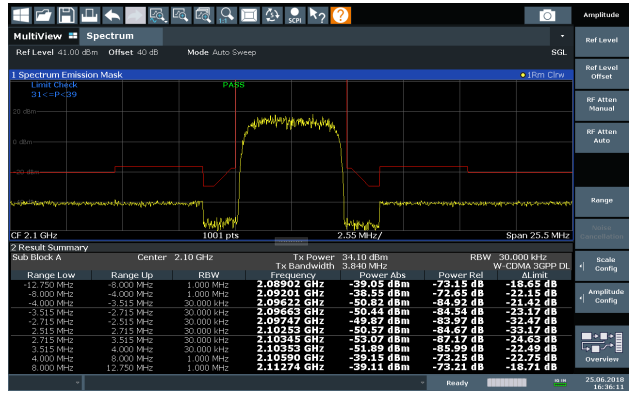Viewport: 644px width, 395px height.
Task: Open help via orange question mark icon
Action: [x=340, y=16]
